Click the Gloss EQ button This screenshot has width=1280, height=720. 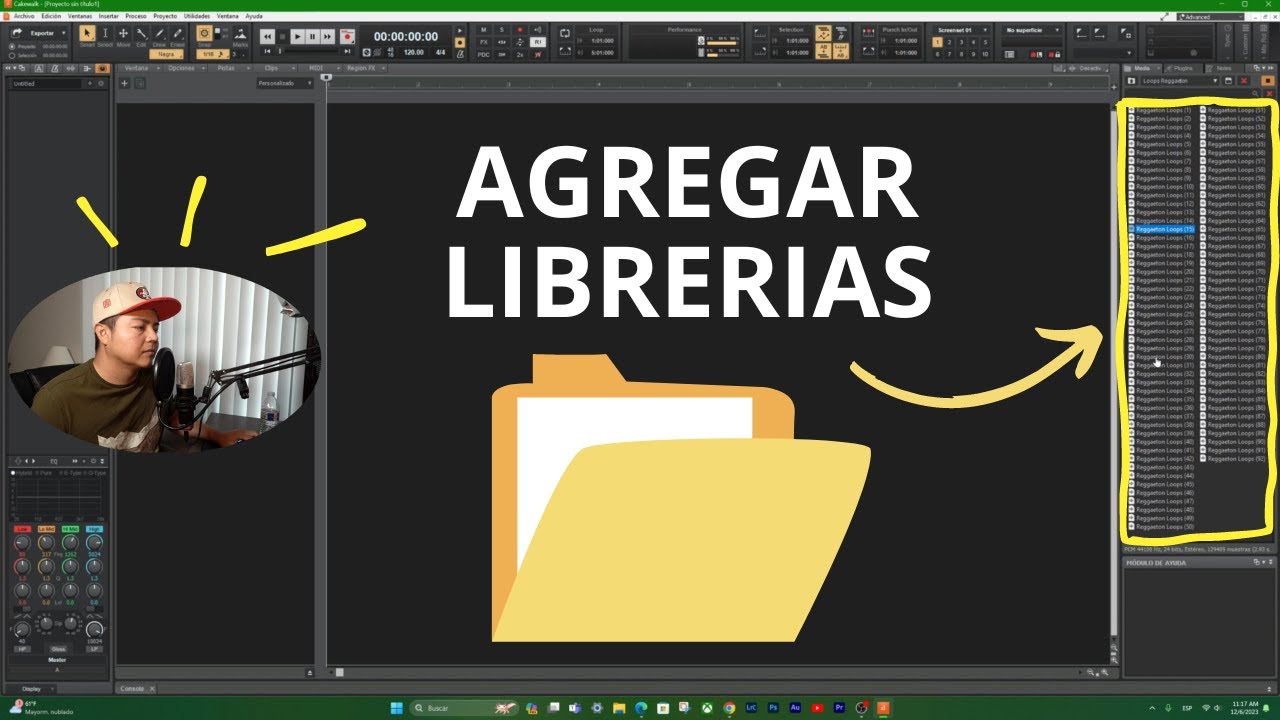click(x=58, y=649)
